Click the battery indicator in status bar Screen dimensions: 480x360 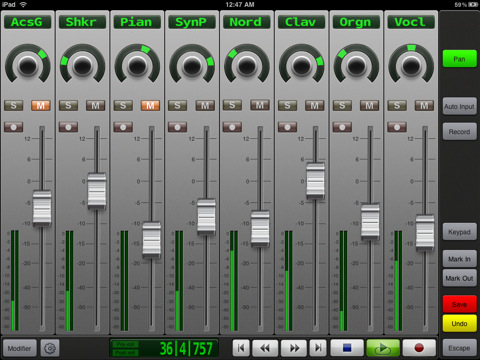point(473,5)
